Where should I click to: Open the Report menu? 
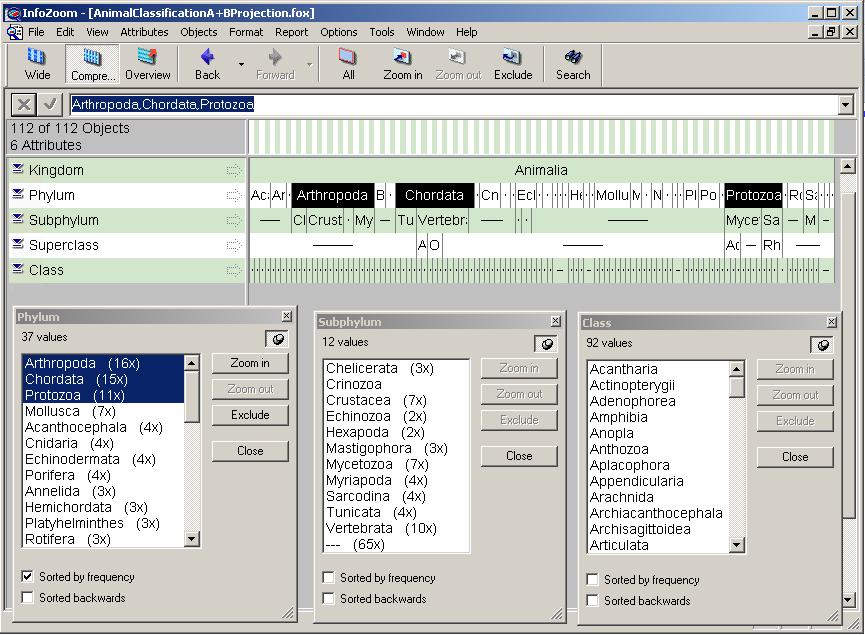(292, 32)
